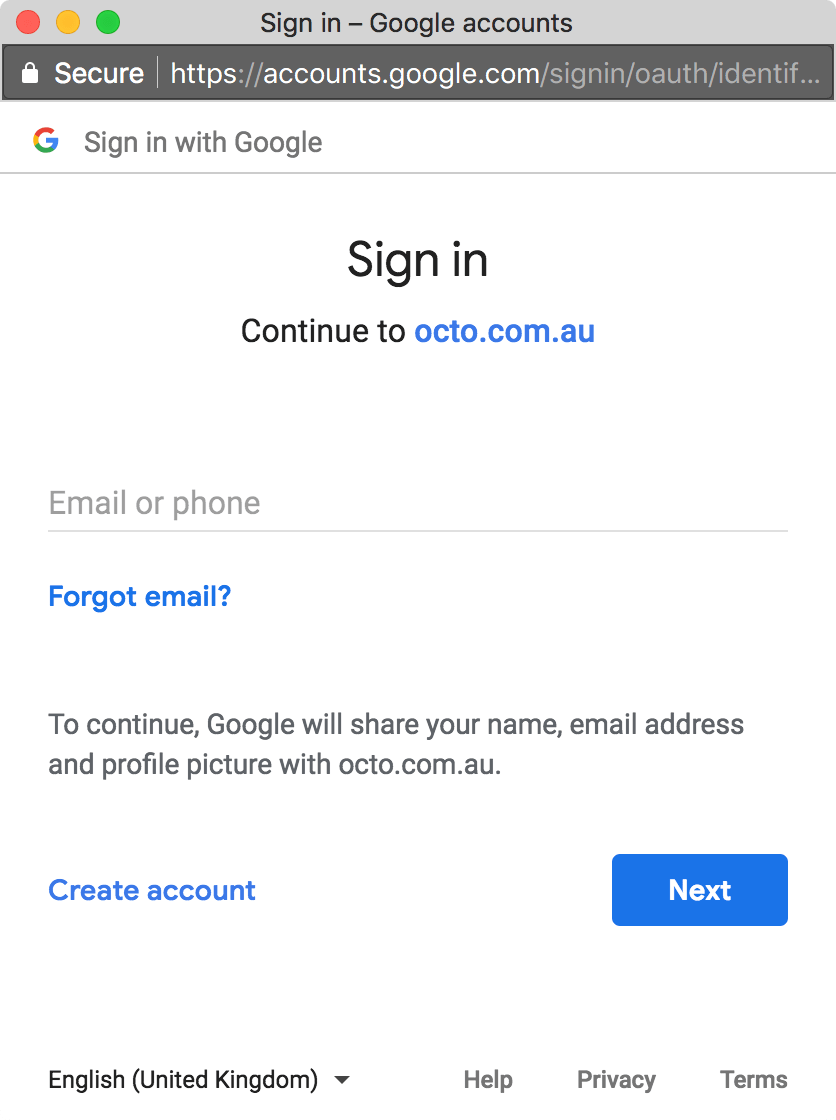836x1120 pixels.
Task: Click the green maximize window button
Action: (x=107, y=22)
